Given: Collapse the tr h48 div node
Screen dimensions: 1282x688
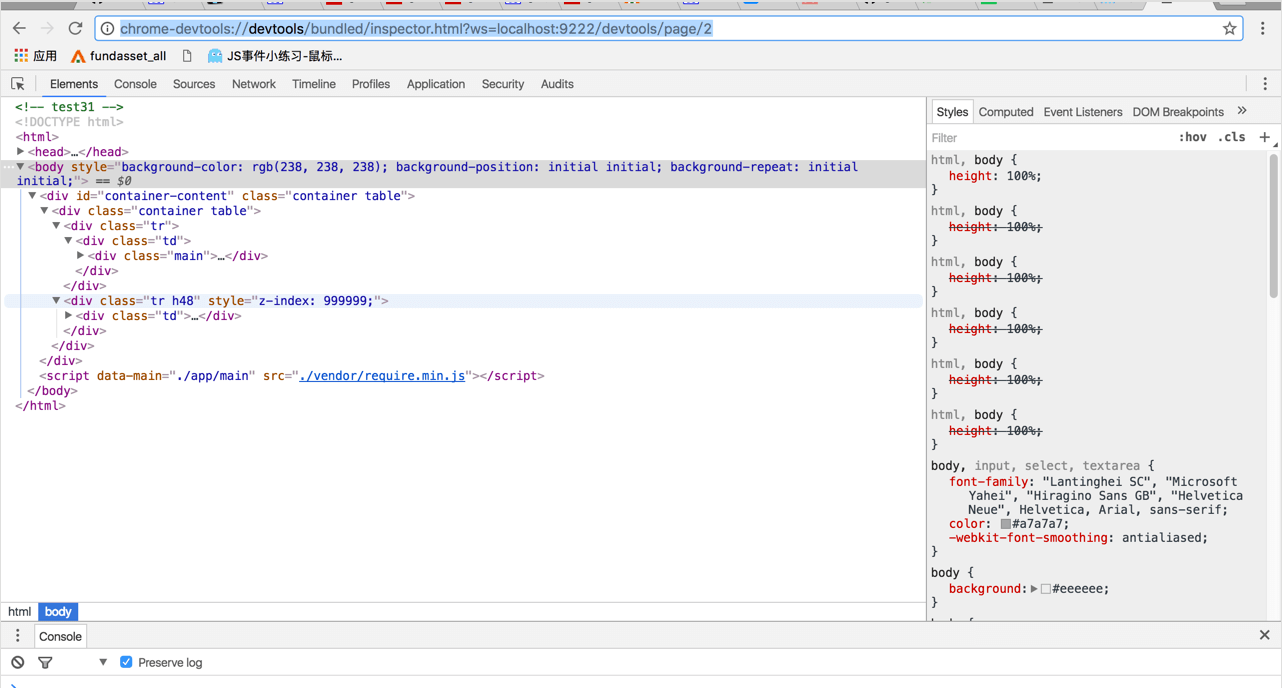Looking at the screenshot, I should click(56, 301).
